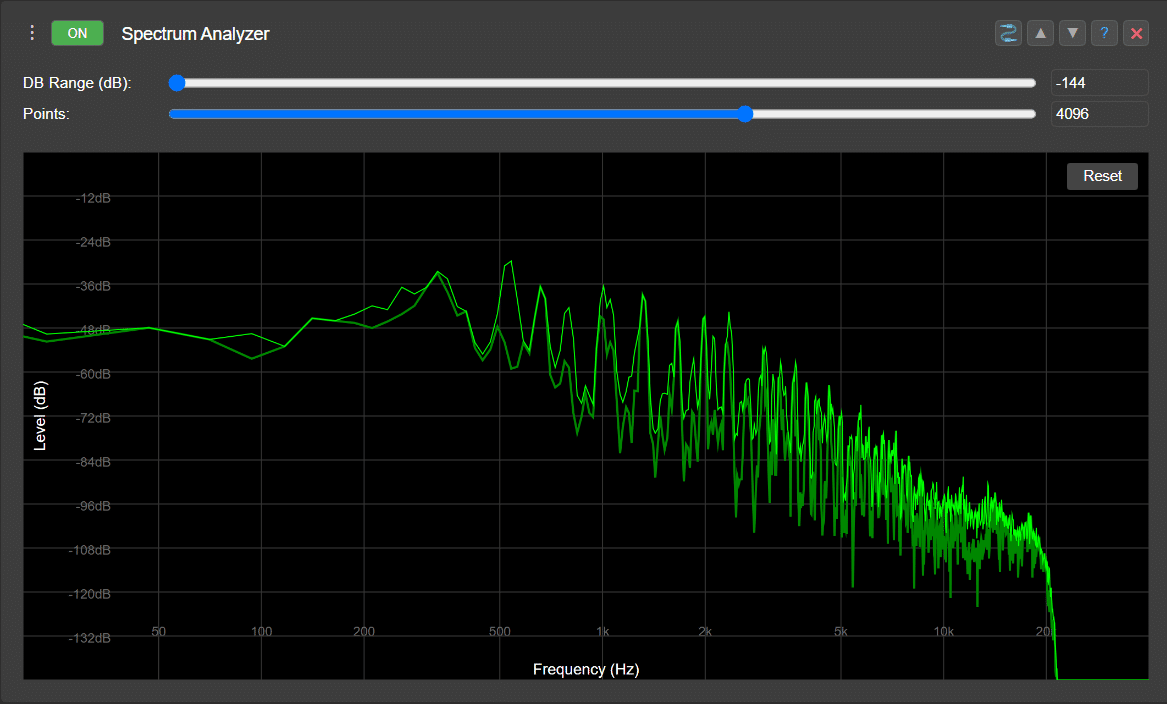Click the 1k frequency tick label
The image size is (1167, 704).
click(603, 631)
